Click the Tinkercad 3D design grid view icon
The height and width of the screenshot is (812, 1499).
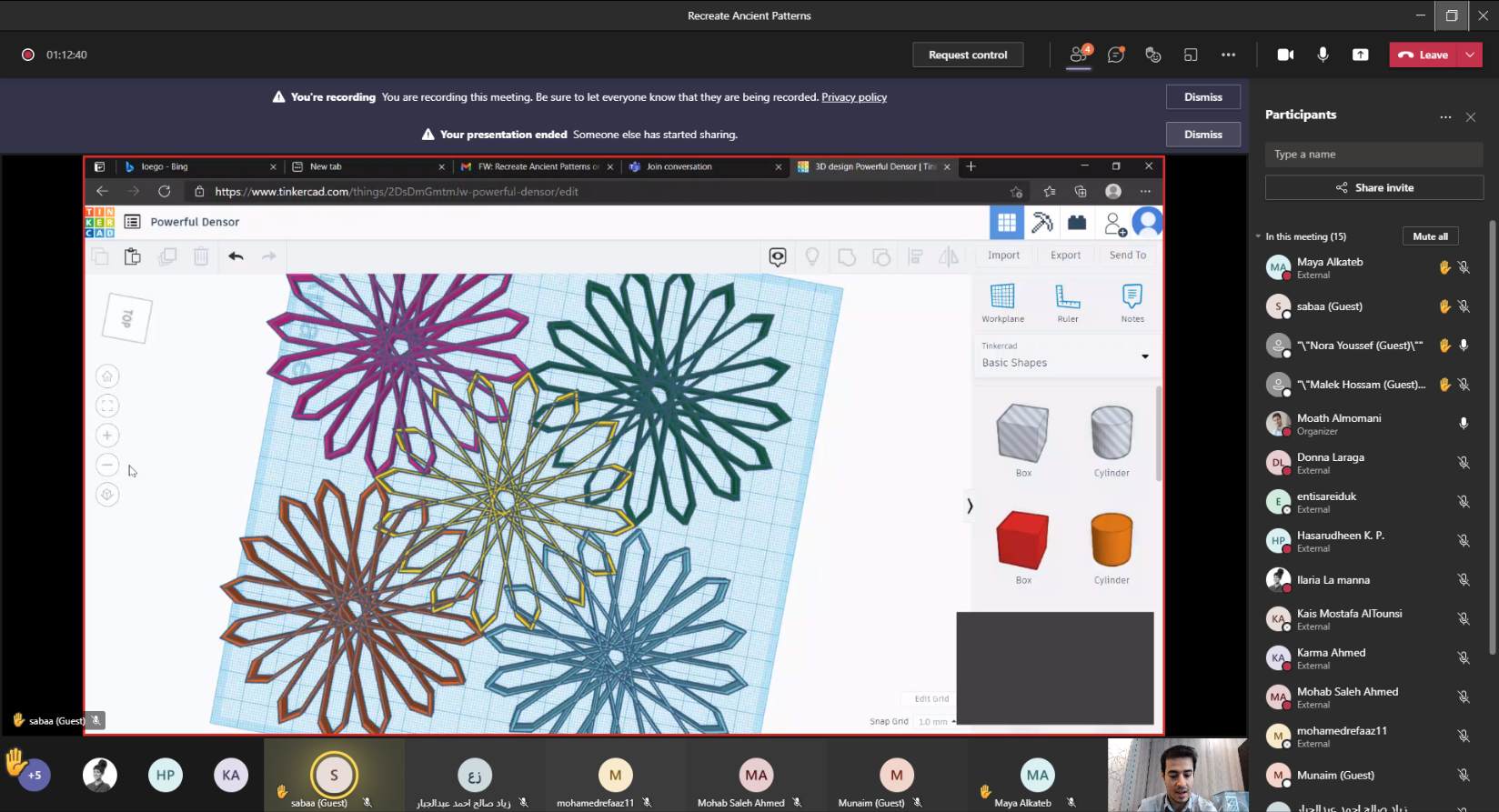click(x=1007, y=222)
